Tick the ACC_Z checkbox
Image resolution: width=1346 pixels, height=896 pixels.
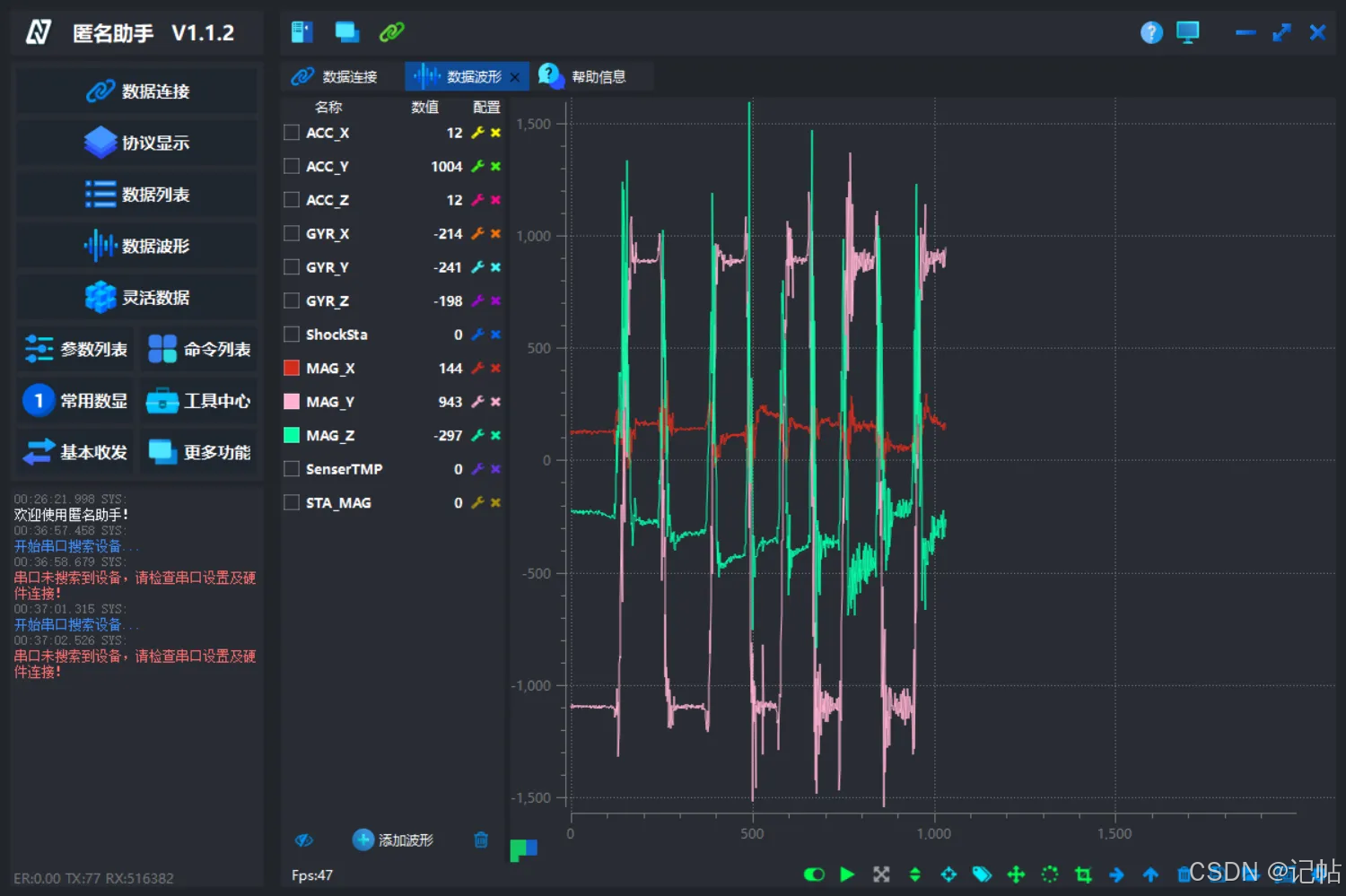292,200
